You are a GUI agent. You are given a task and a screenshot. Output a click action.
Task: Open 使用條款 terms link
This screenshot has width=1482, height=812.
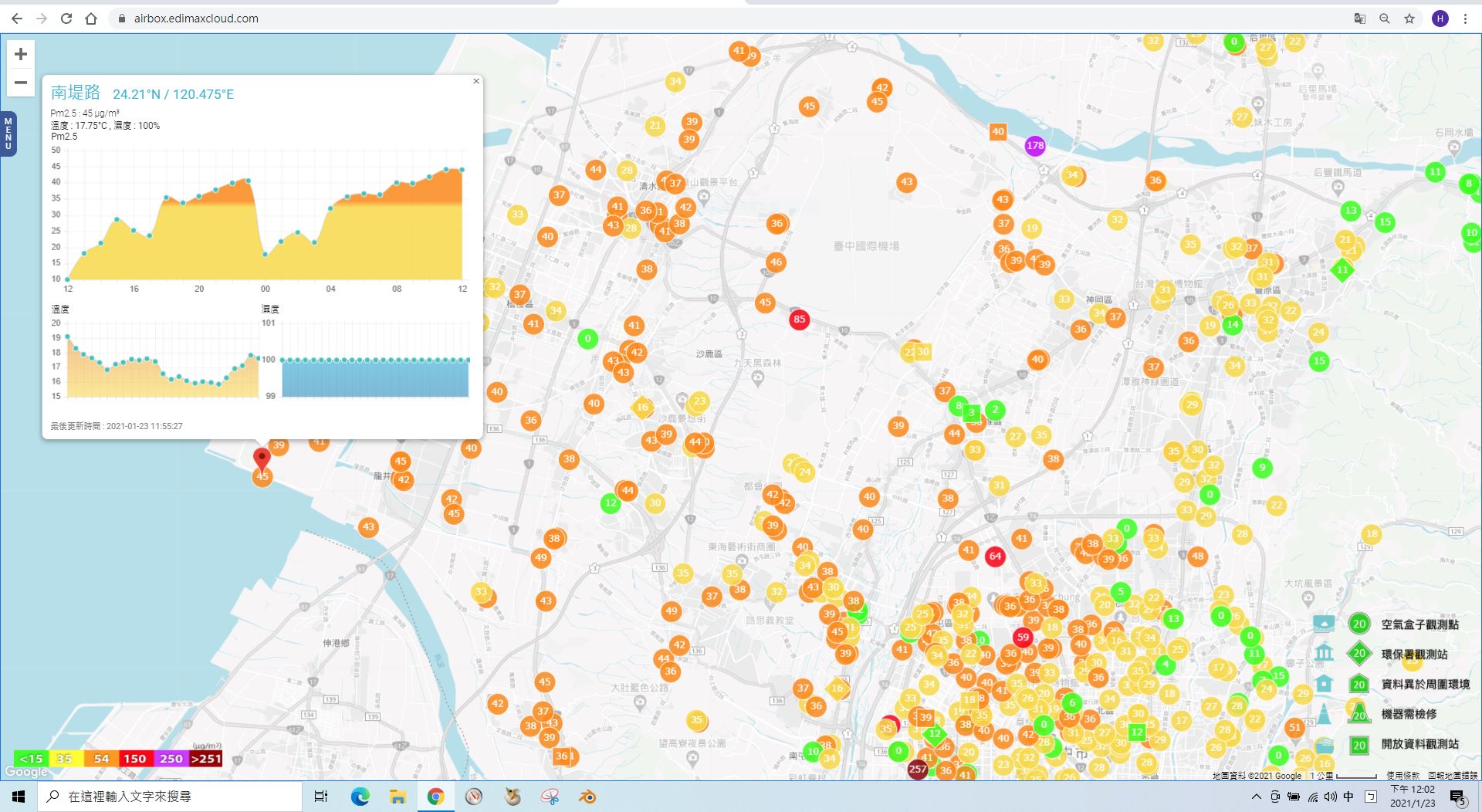point(1402,776)
